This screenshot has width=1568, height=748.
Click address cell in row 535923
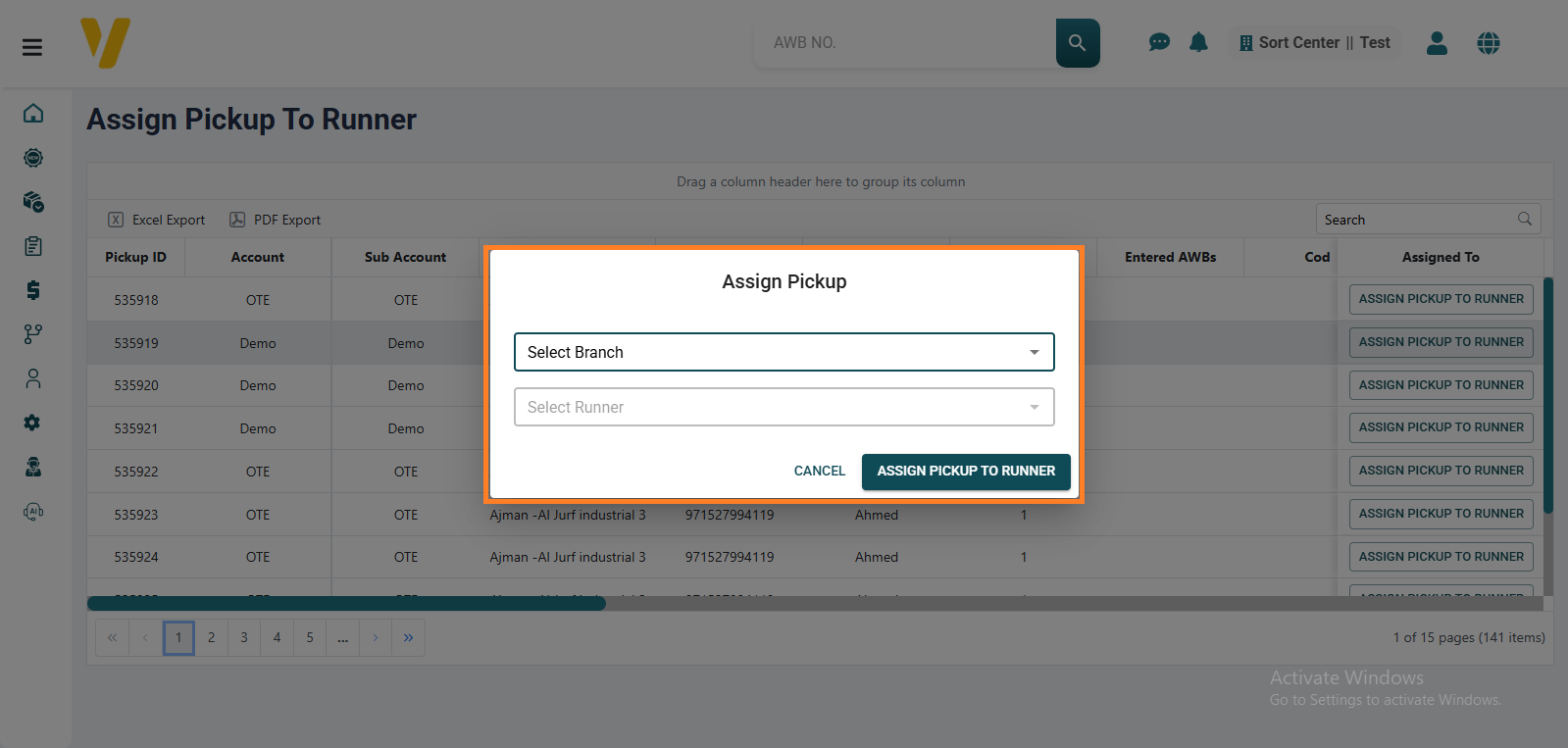(x=568, y=515)
